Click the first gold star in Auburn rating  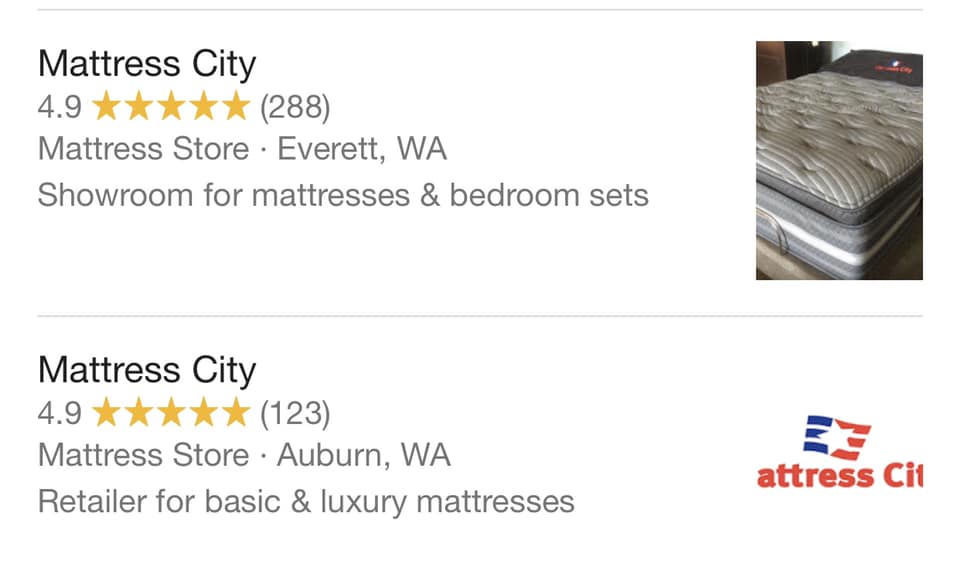[107, 412]
